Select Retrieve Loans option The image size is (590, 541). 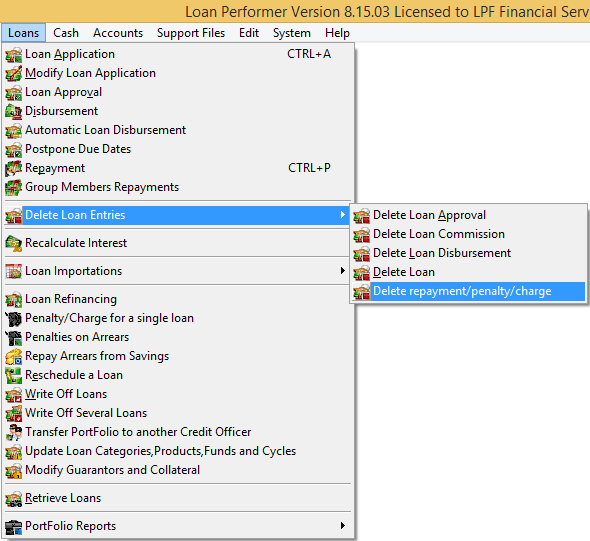coord(63,498)
